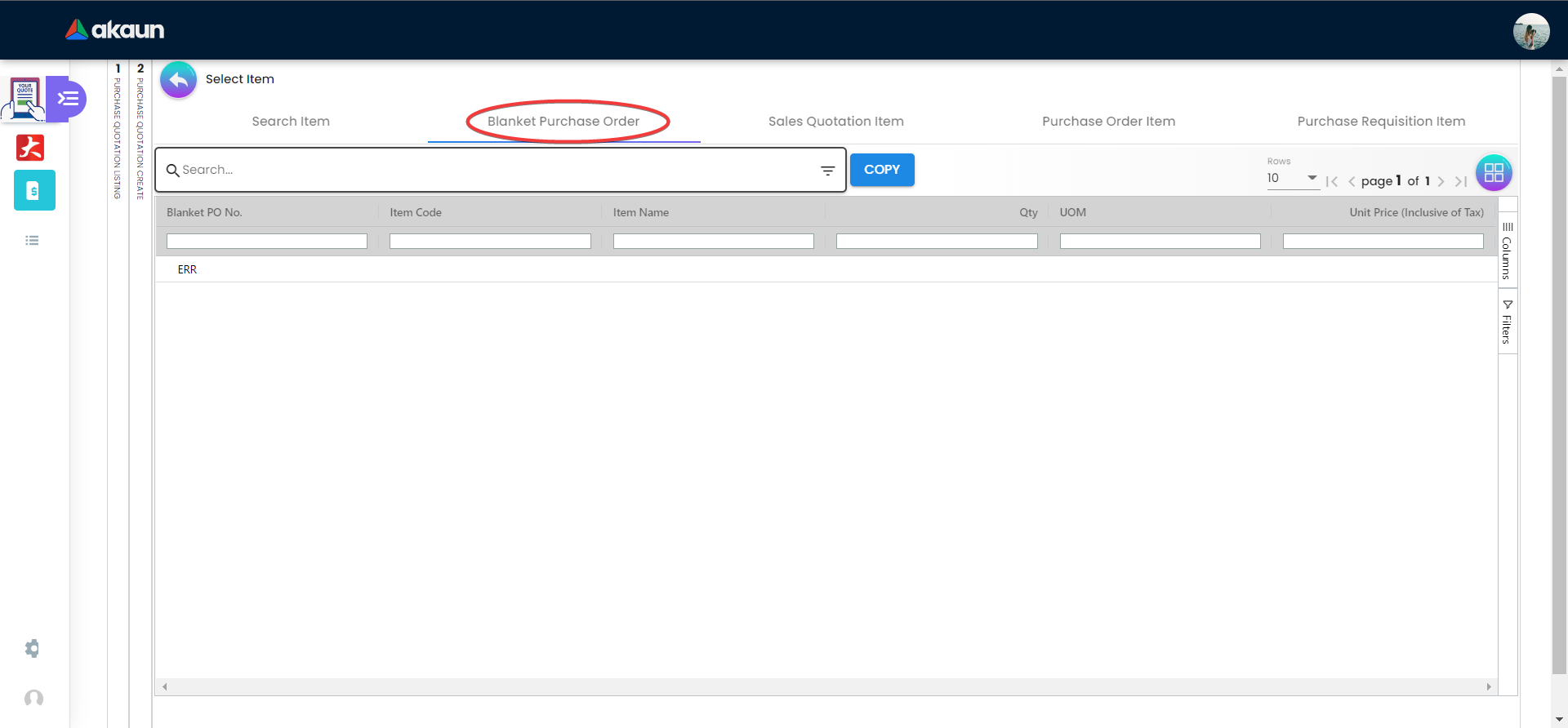Open the grid view round button
The image size is (1568, 728).
click(x=1494, y=173)
